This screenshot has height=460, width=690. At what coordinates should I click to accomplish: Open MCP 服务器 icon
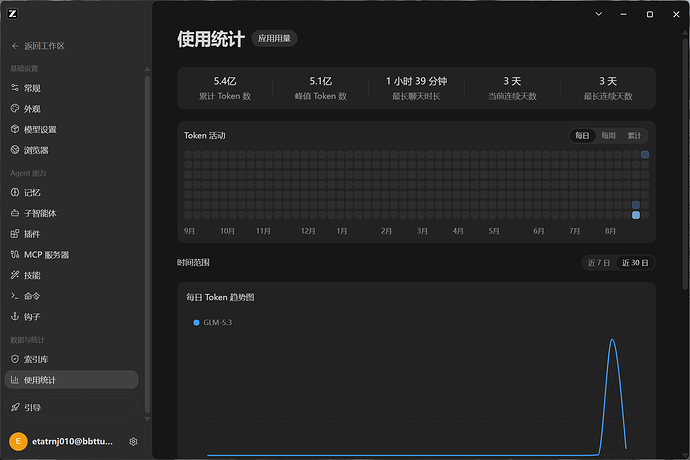(15, 254)
